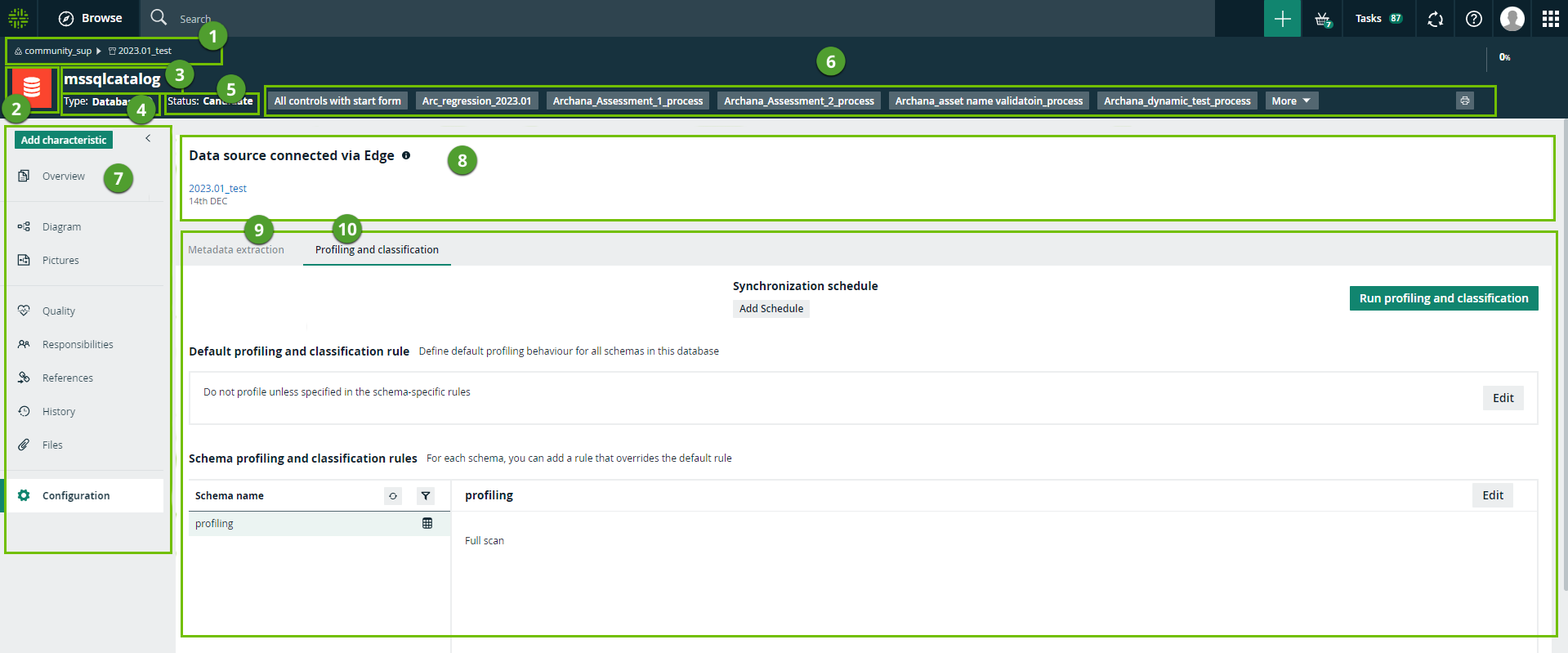The width and height of the screenshot is (1568, 653).
Task: Click the filter icon beside Schema name
Action: pos(425,496)
